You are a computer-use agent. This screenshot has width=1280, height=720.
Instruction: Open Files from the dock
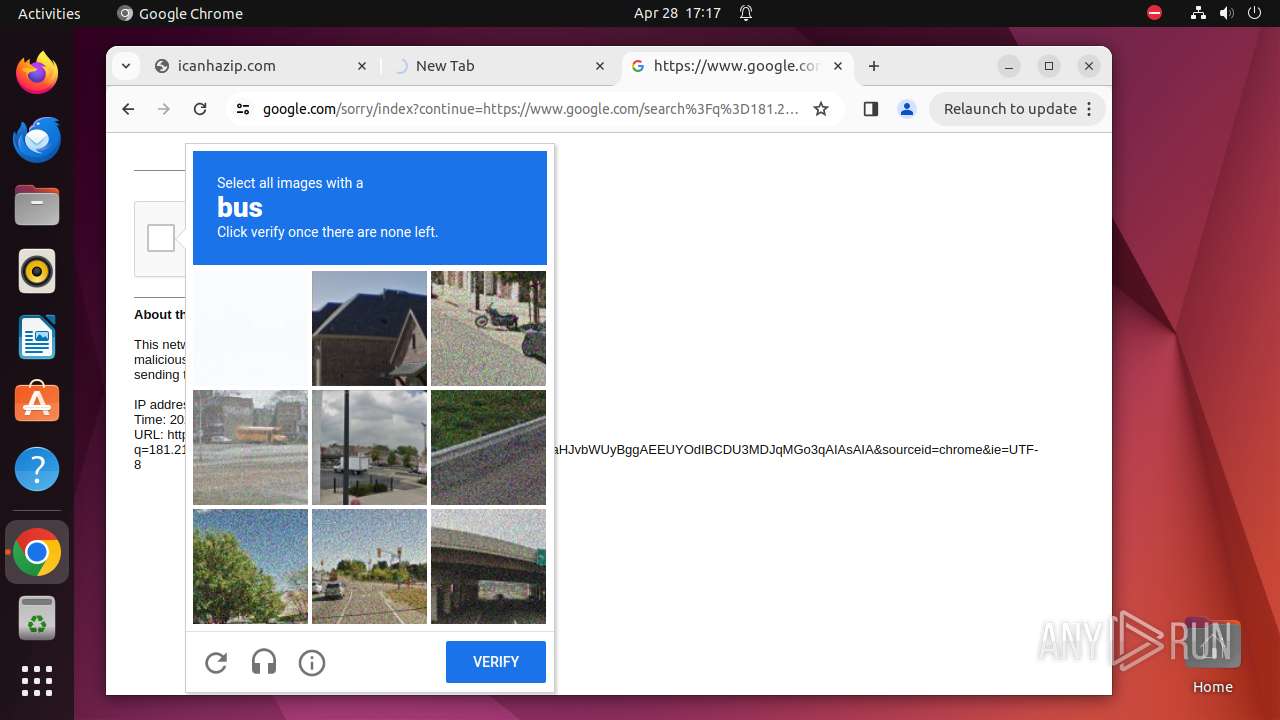pyautogui.click(x=37, y=205)
